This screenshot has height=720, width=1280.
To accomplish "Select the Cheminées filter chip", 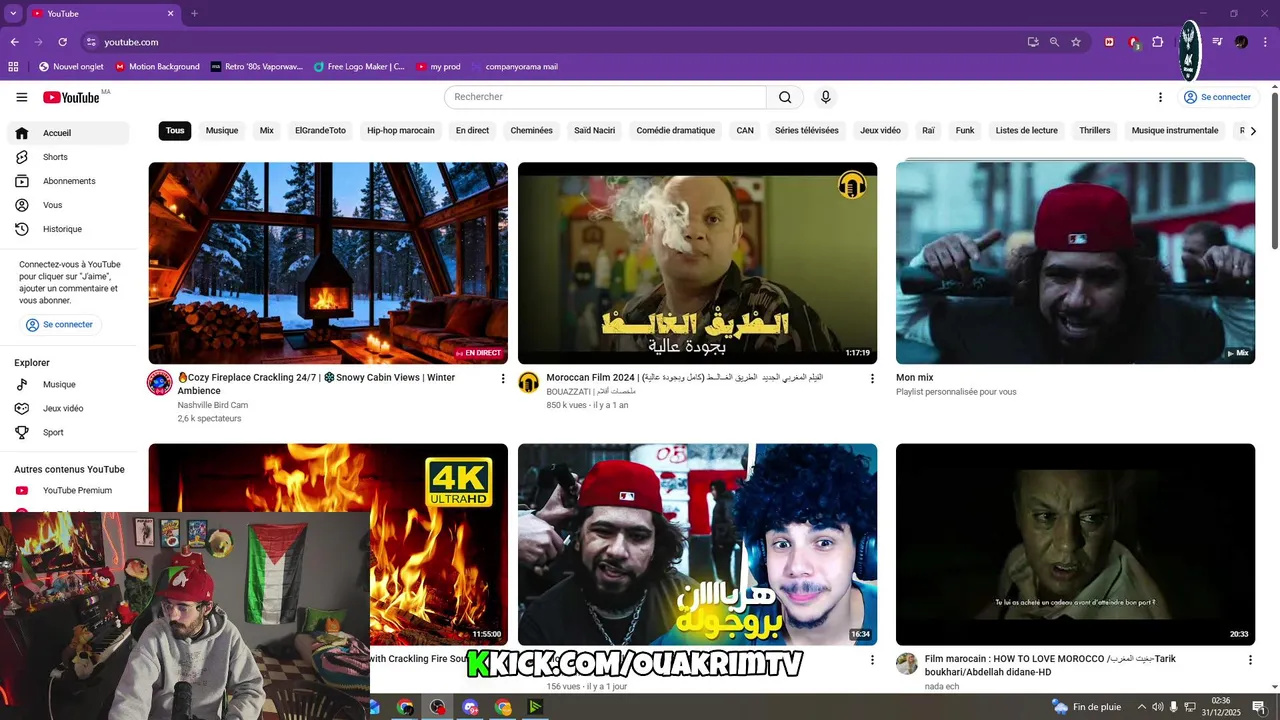I will click(531, 131).
